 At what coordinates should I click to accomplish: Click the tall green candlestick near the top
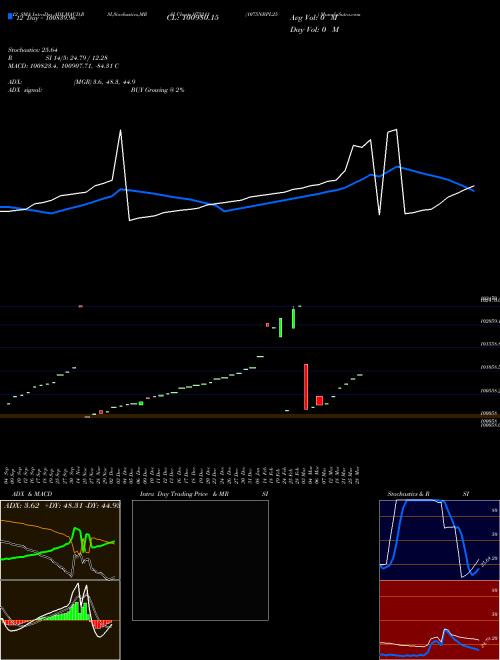point(293,319)
